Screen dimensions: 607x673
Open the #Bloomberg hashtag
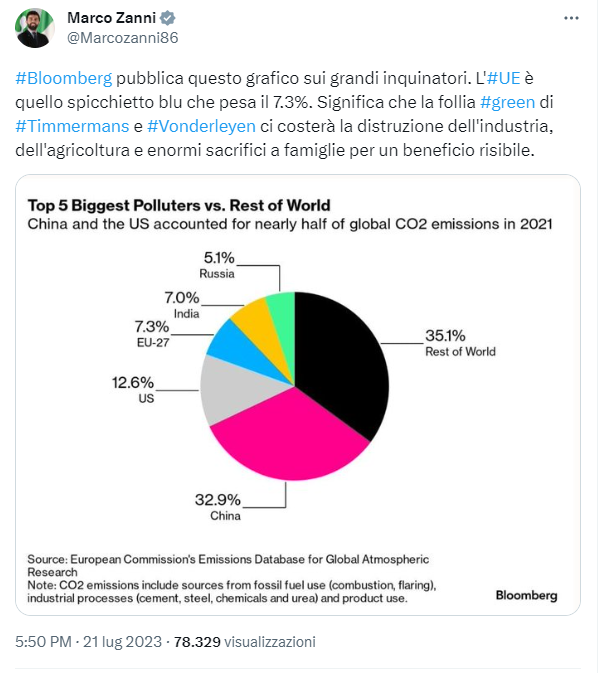pos(64,78)
